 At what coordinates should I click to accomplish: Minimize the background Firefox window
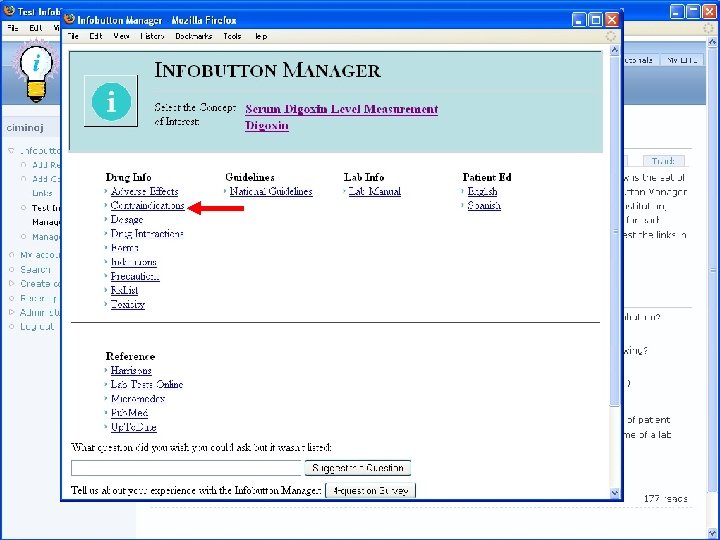pyautogui.click(x=677, y=11)
